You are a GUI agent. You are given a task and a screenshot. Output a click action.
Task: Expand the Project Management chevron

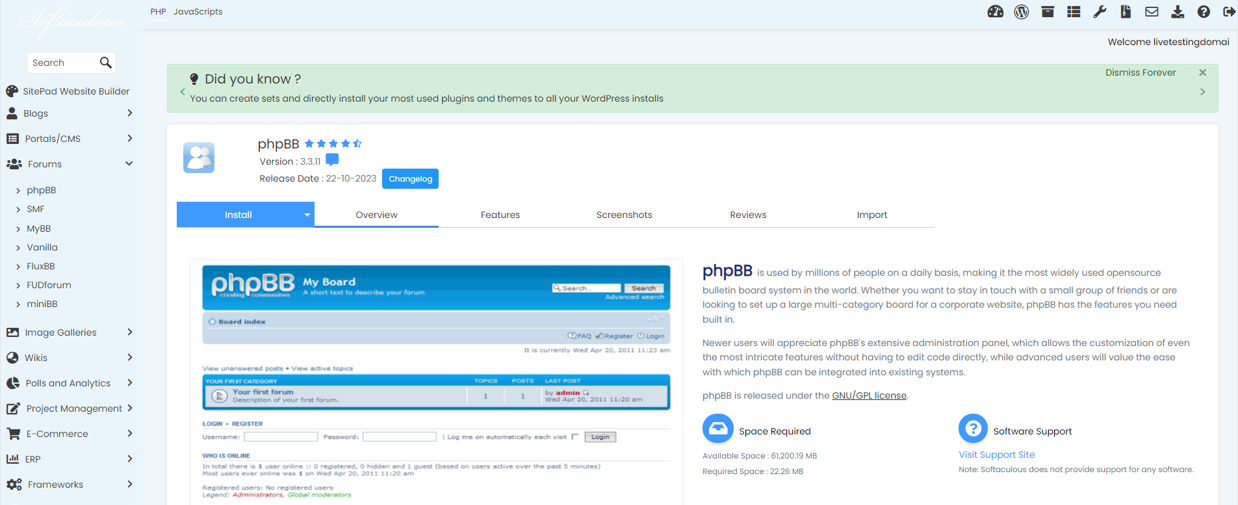(x=129, y=408)
